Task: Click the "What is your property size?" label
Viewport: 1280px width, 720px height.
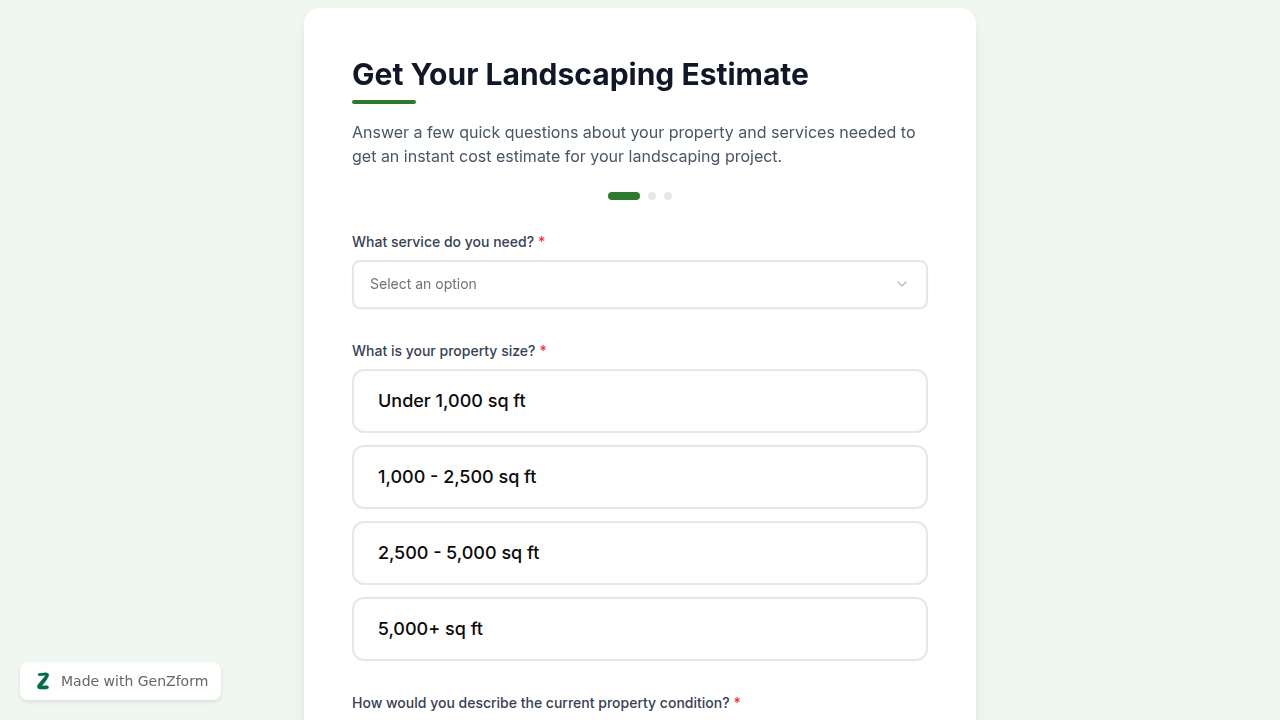Action: [x=444, y=351]
